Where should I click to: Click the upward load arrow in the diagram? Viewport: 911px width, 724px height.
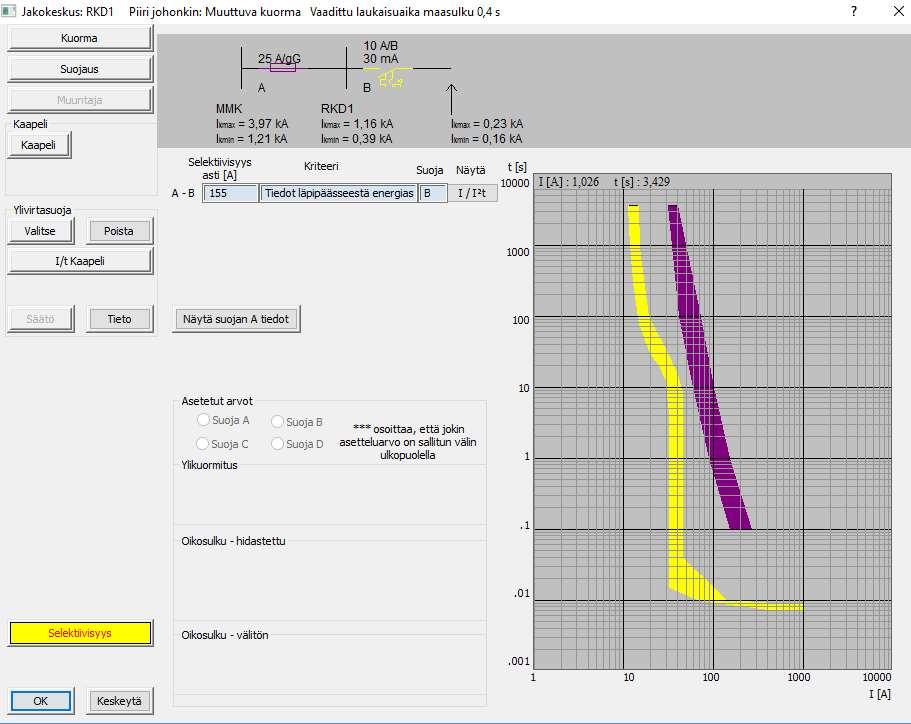[x=451, y=99]
